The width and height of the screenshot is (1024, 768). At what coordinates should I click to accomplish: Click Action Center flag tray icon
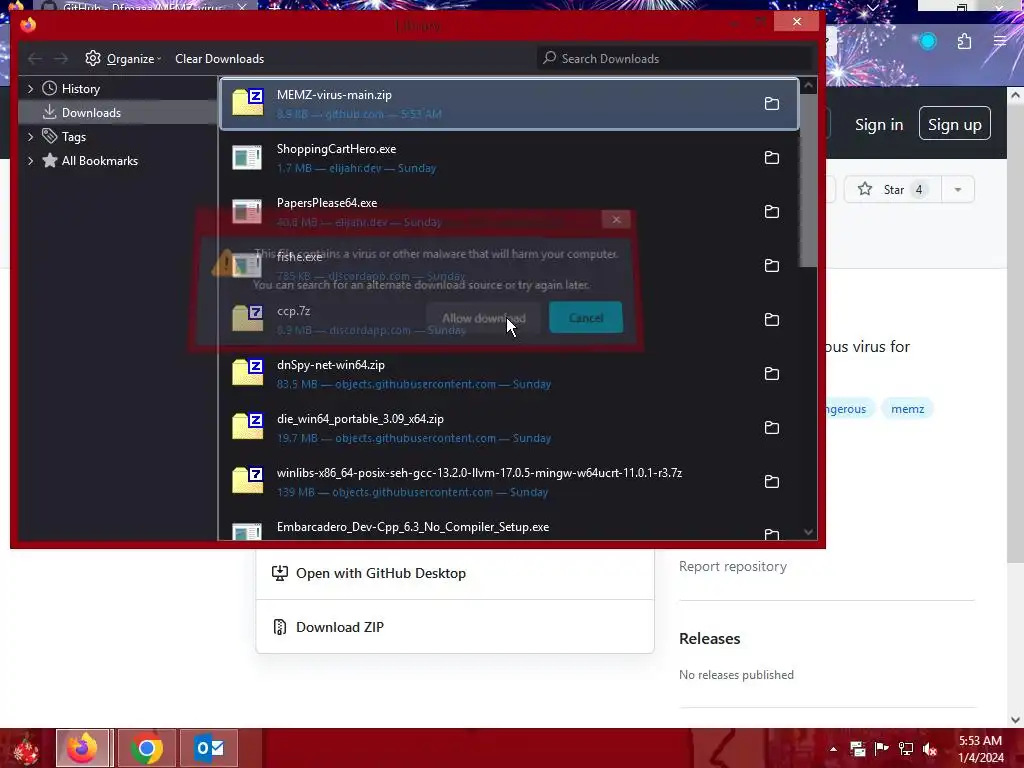point(882,749)
